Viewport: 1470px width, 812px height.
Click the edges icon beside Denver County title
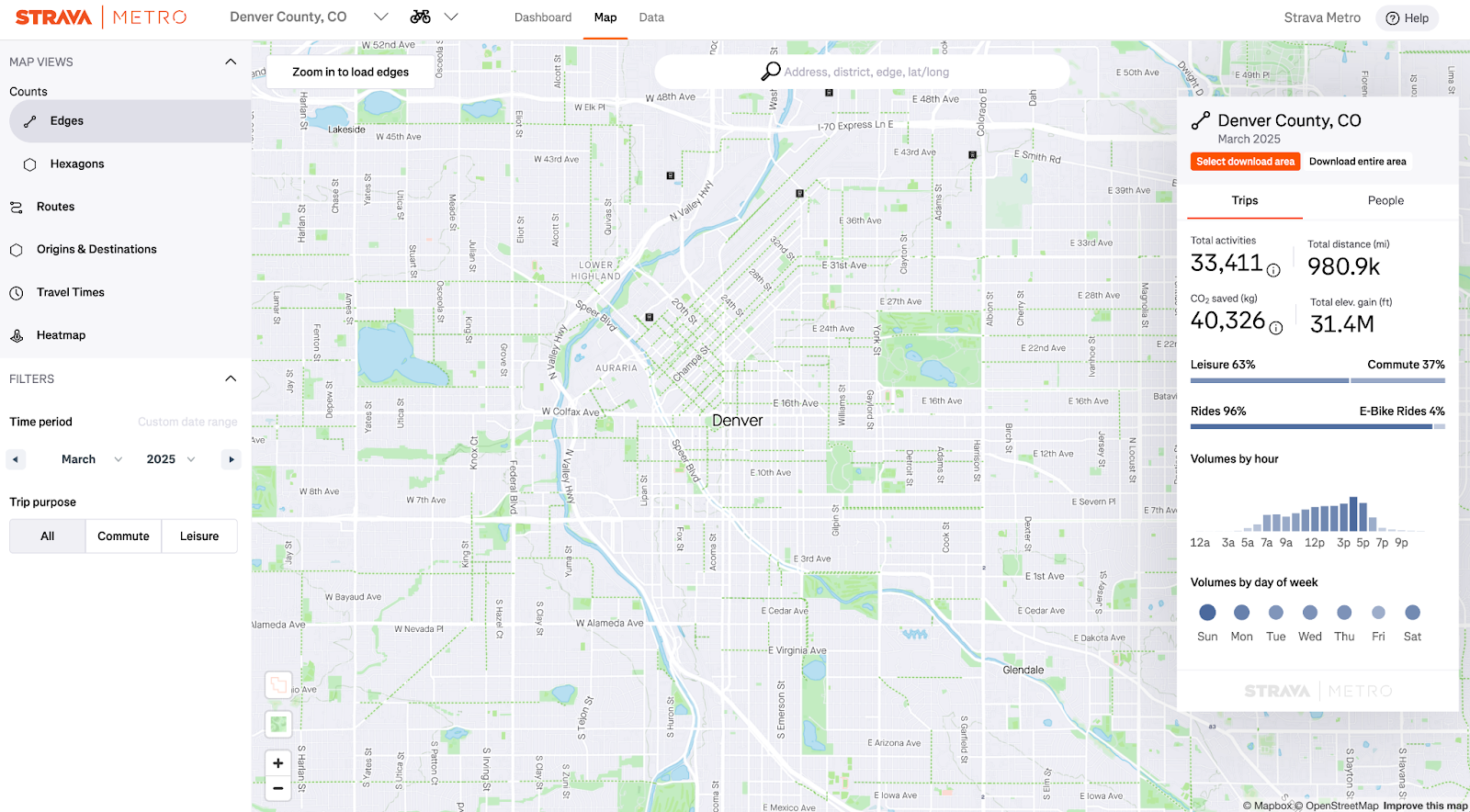tap(1200, 121)
